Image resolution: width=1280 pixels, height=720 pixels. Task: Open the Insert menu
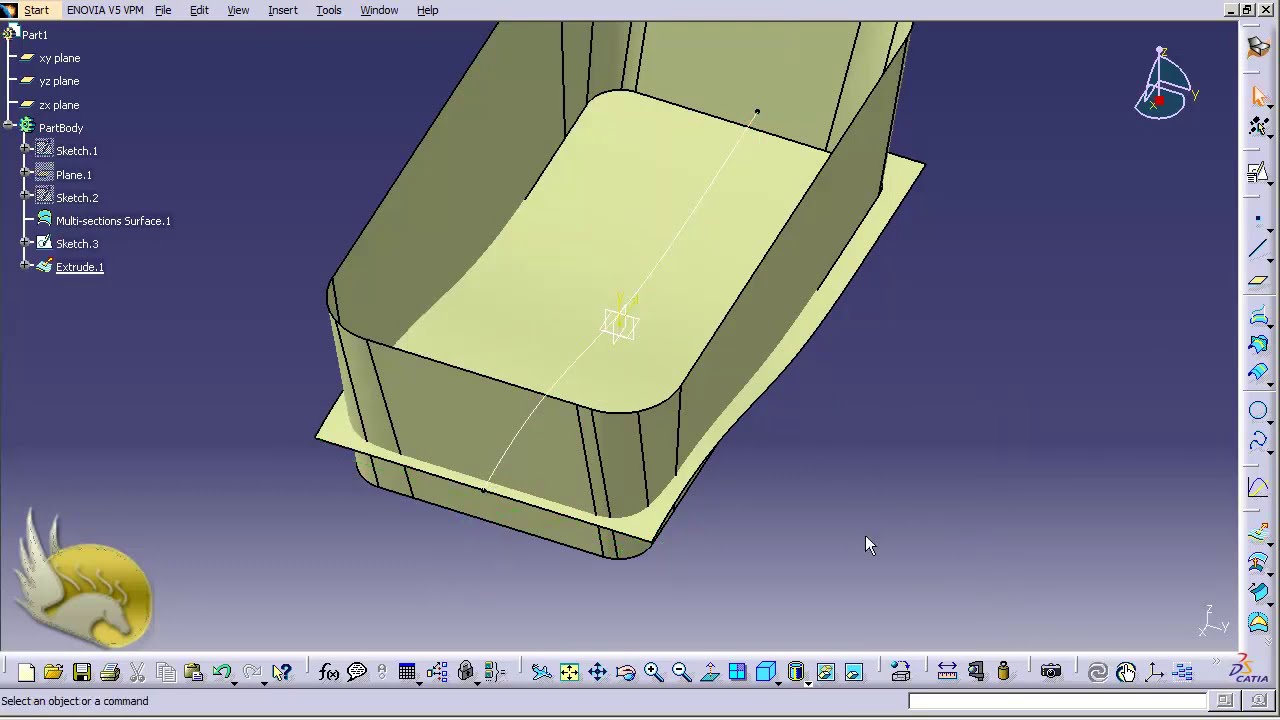point(283,10)
